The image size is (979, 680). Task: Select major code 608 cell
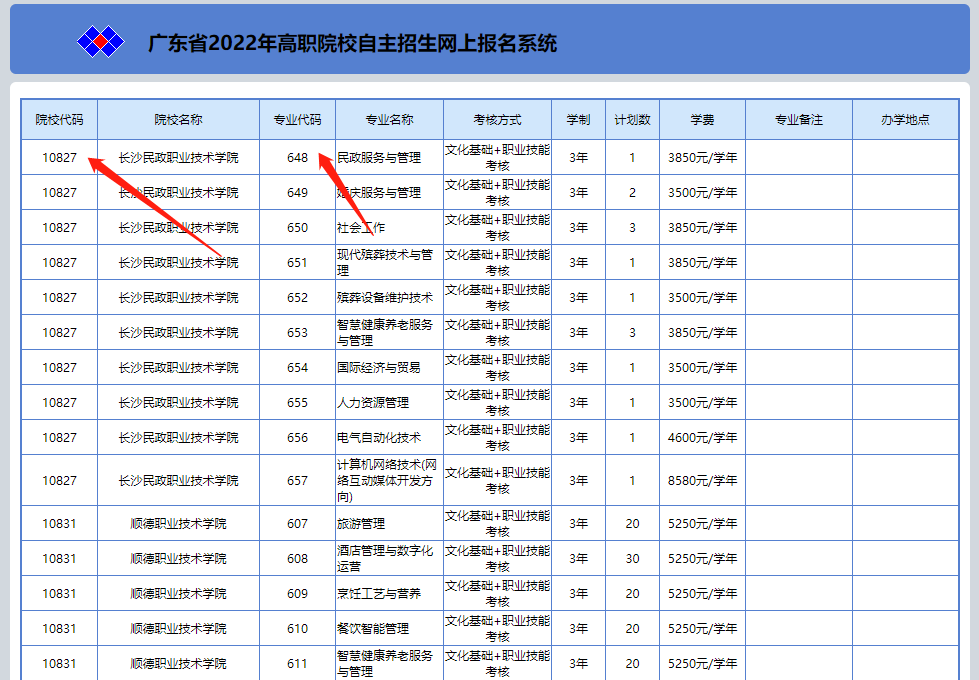tap(297, 558)
